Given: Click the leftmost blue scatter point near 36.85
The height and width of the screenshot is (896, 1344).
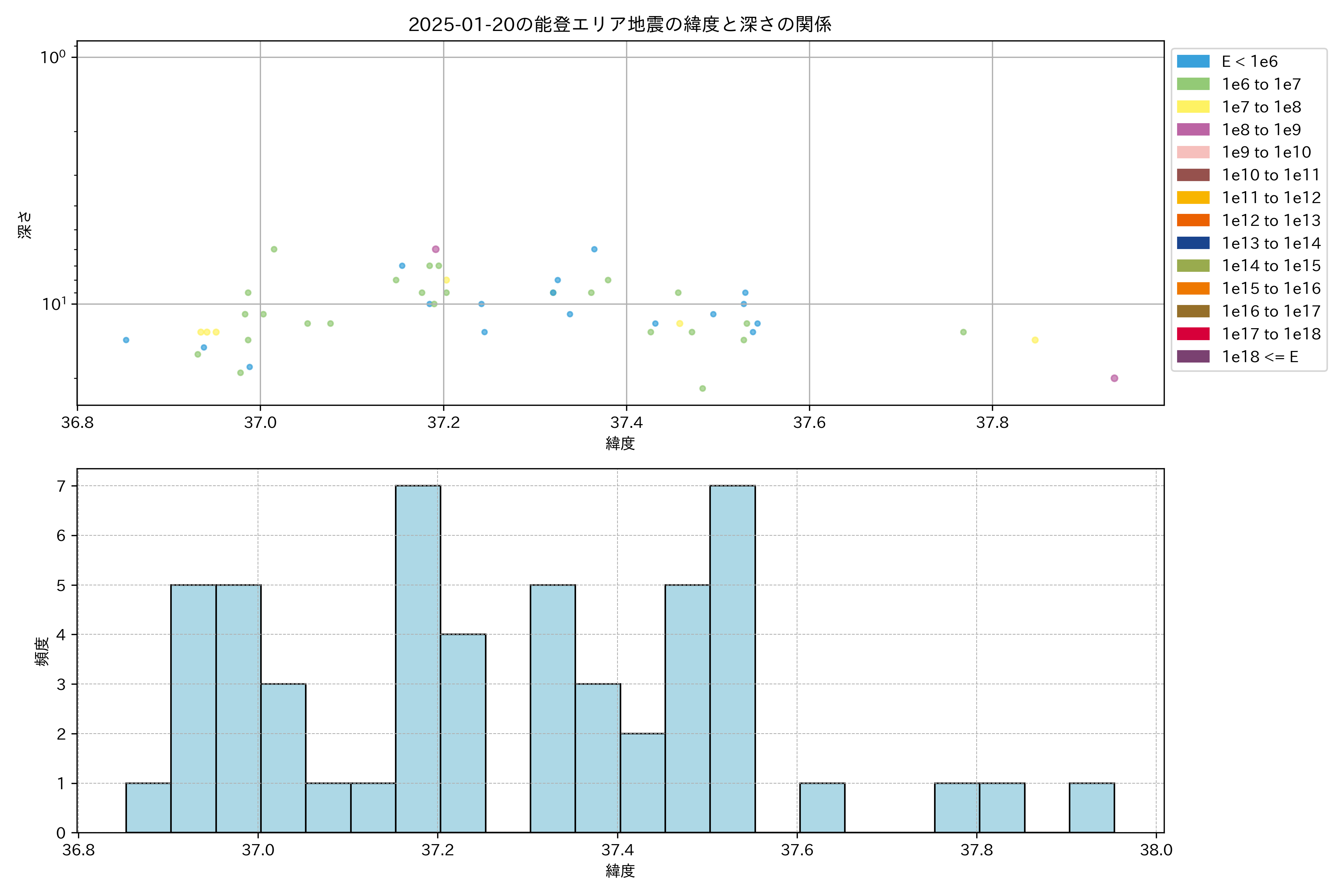Looking at the screenshot, I should point(126,340).
